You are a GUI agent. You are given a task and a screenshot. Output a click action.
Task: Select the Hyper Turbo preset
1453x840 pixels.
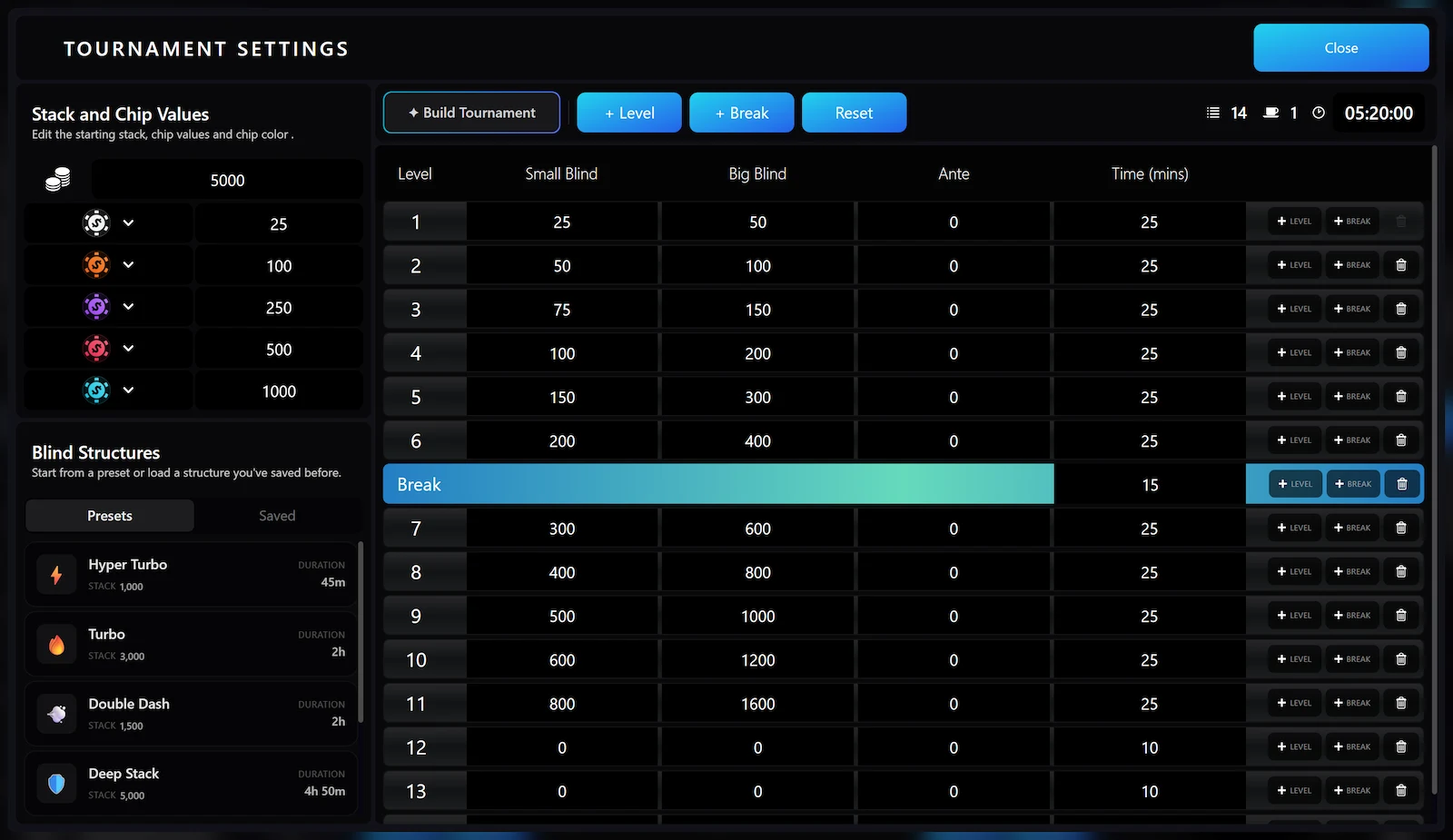[192, 575]
